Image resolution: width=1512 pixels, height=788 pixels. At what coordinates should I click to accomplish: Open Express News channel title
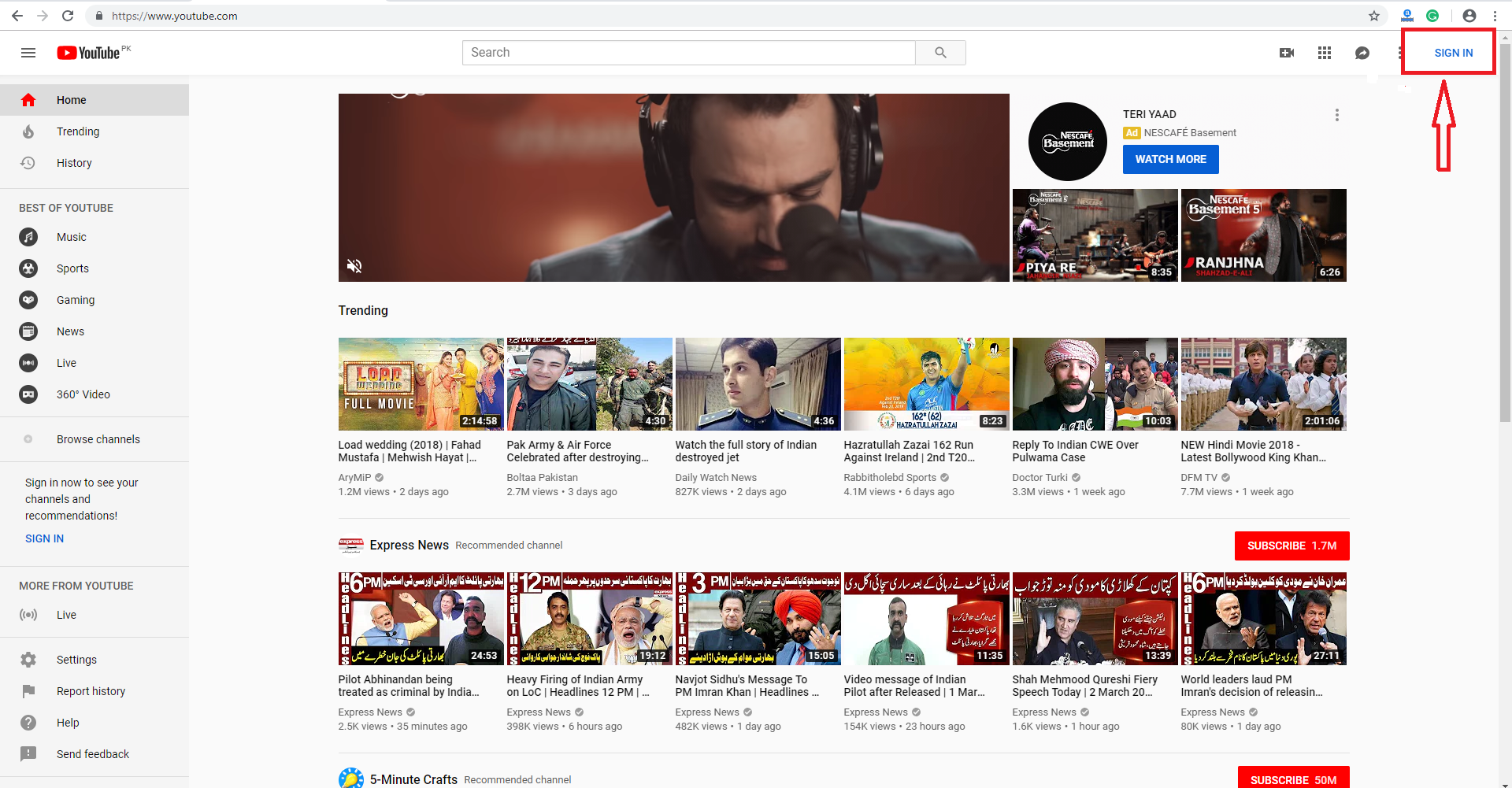point(409,545)
